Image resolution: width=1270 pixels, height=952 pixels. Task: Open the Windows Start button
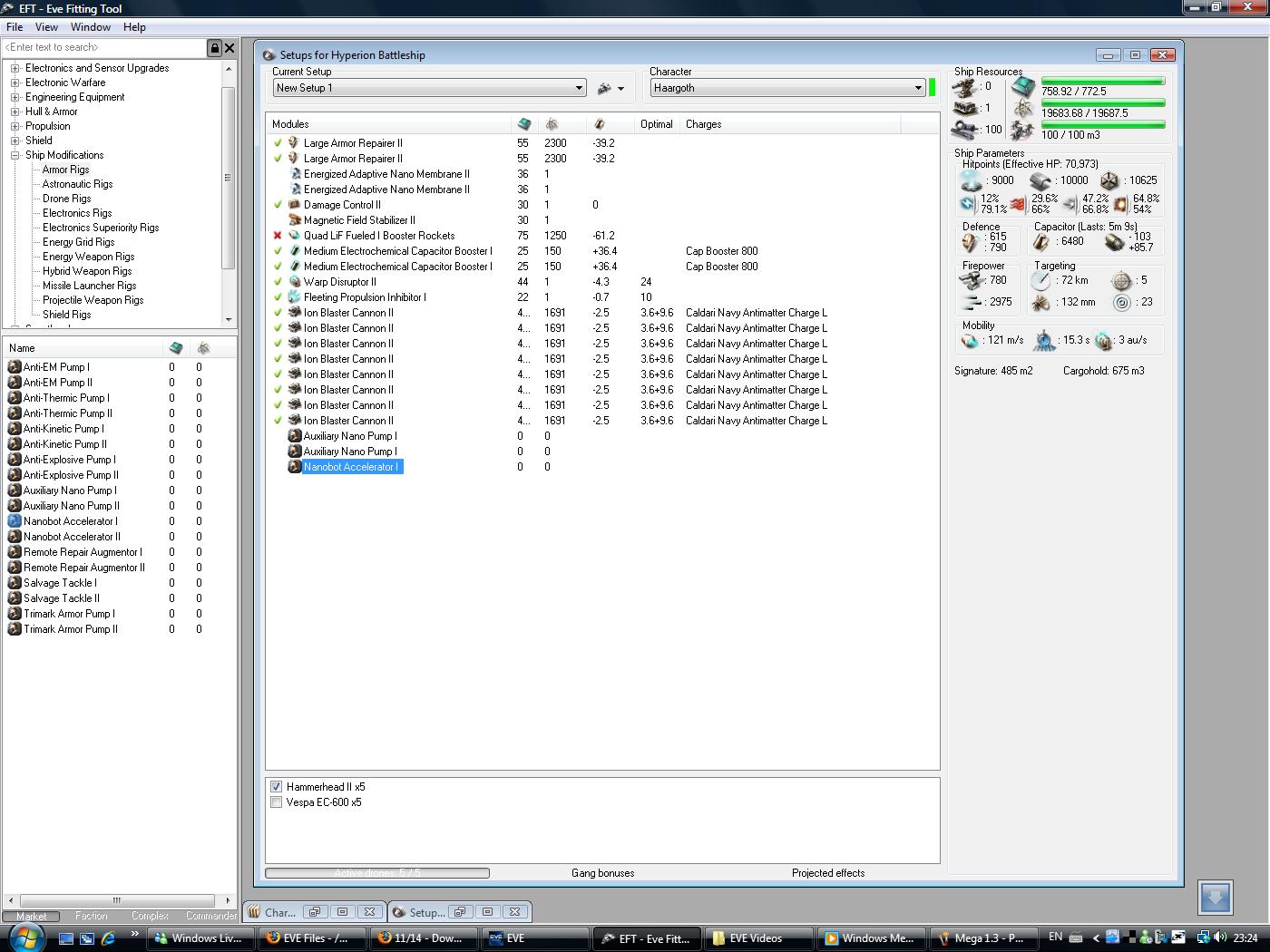pos(26,937)
